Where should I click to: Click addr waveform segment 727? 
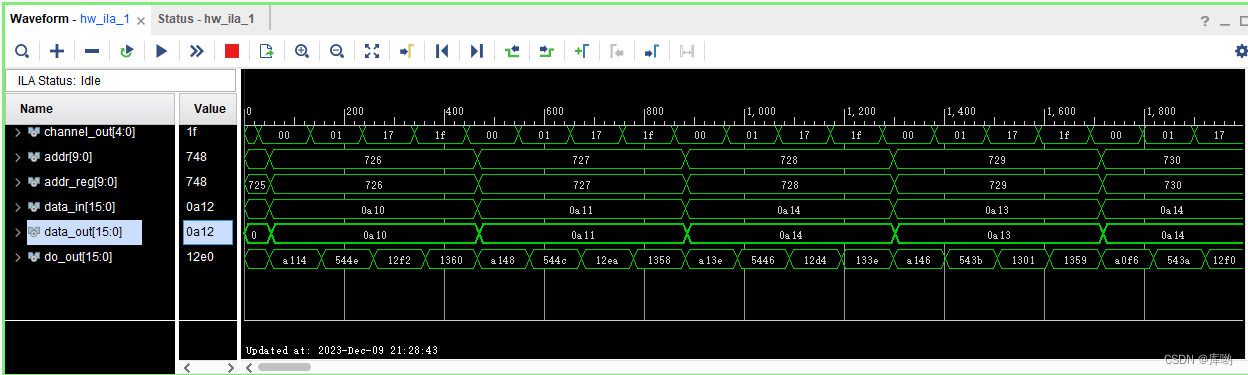pos(582,159)
